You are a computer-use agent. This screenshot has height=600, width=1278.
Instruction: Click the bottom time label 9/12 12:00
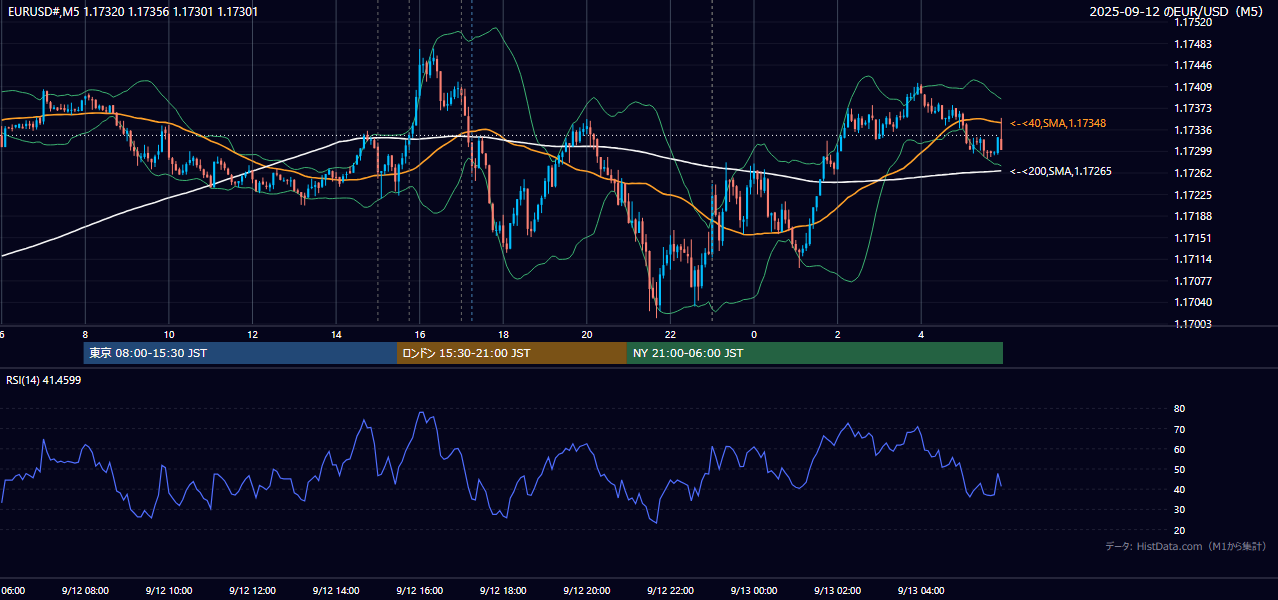tap(252, 591)
